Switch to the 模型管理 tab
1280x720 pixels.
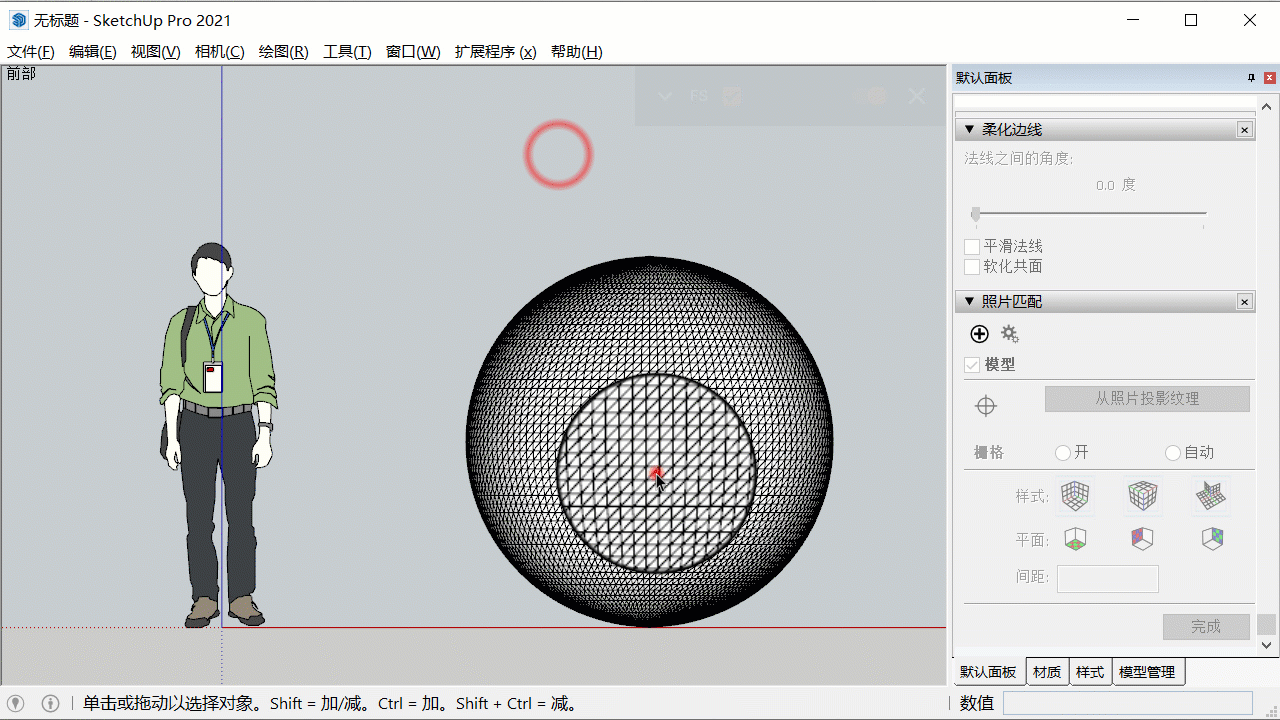point(1147,672)
